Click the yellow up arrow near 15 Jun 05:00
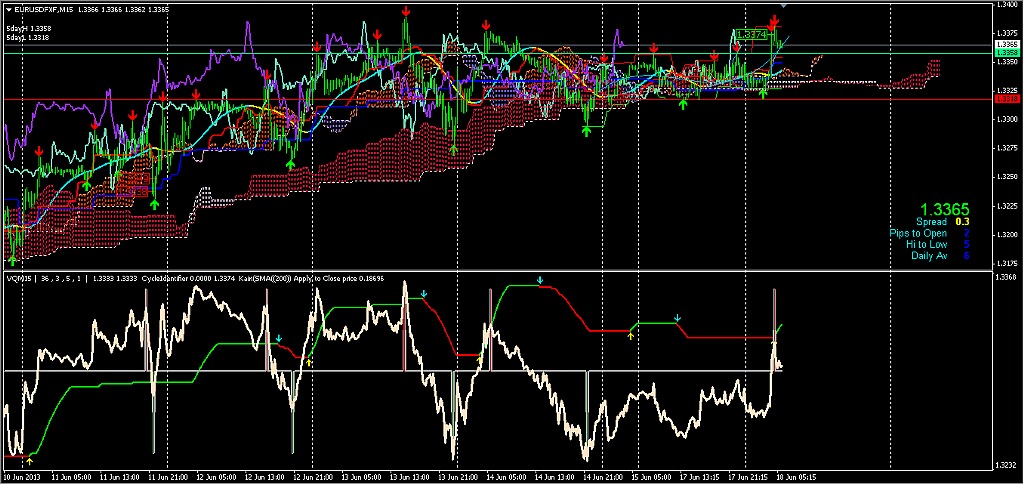 point(629,336)
